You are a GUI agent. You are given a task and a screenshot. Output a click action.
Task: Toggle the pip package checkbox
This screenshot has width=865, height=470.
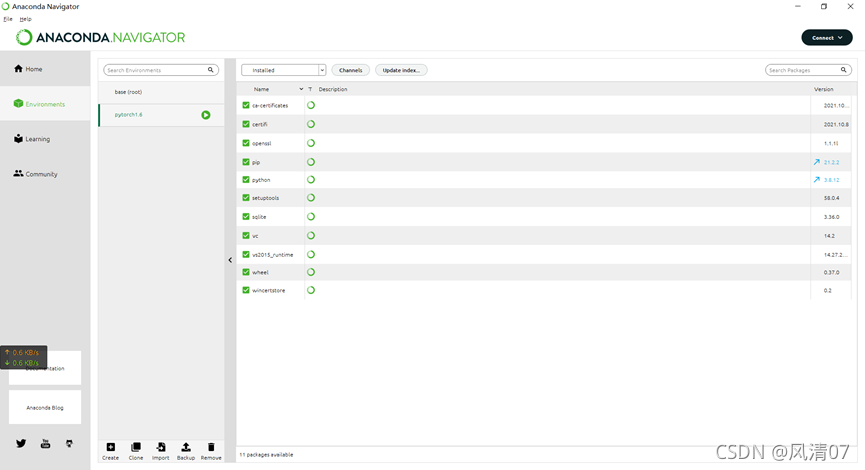click(246, 162)
